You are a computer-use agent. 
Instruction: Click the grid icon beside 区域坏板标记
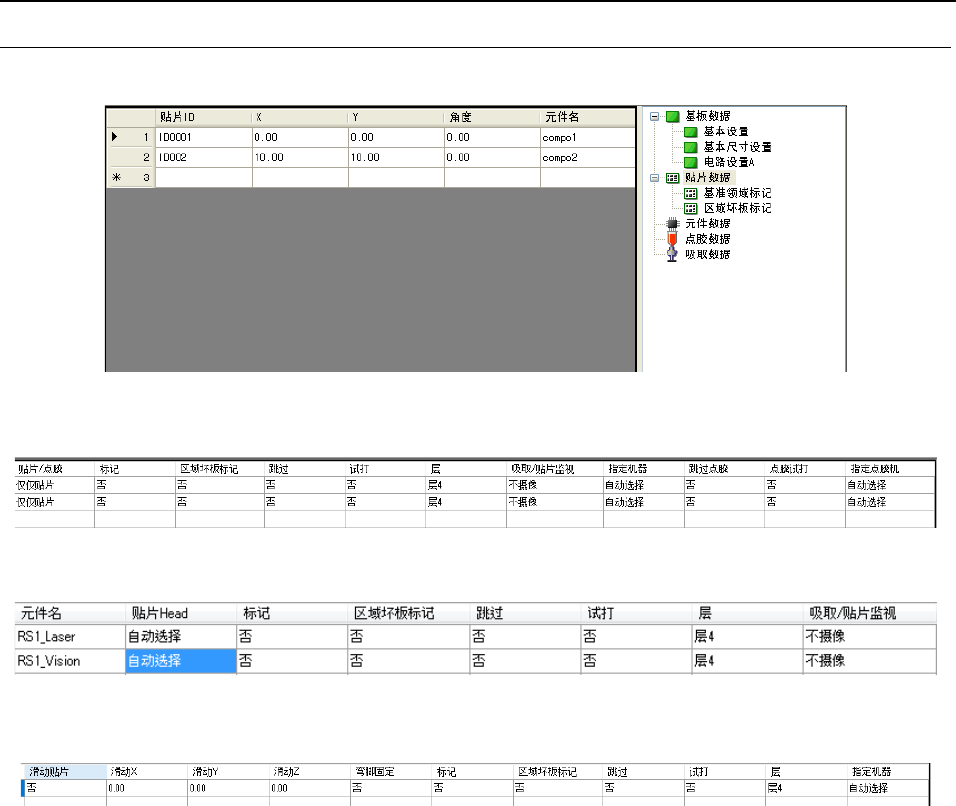coord(691,209)
